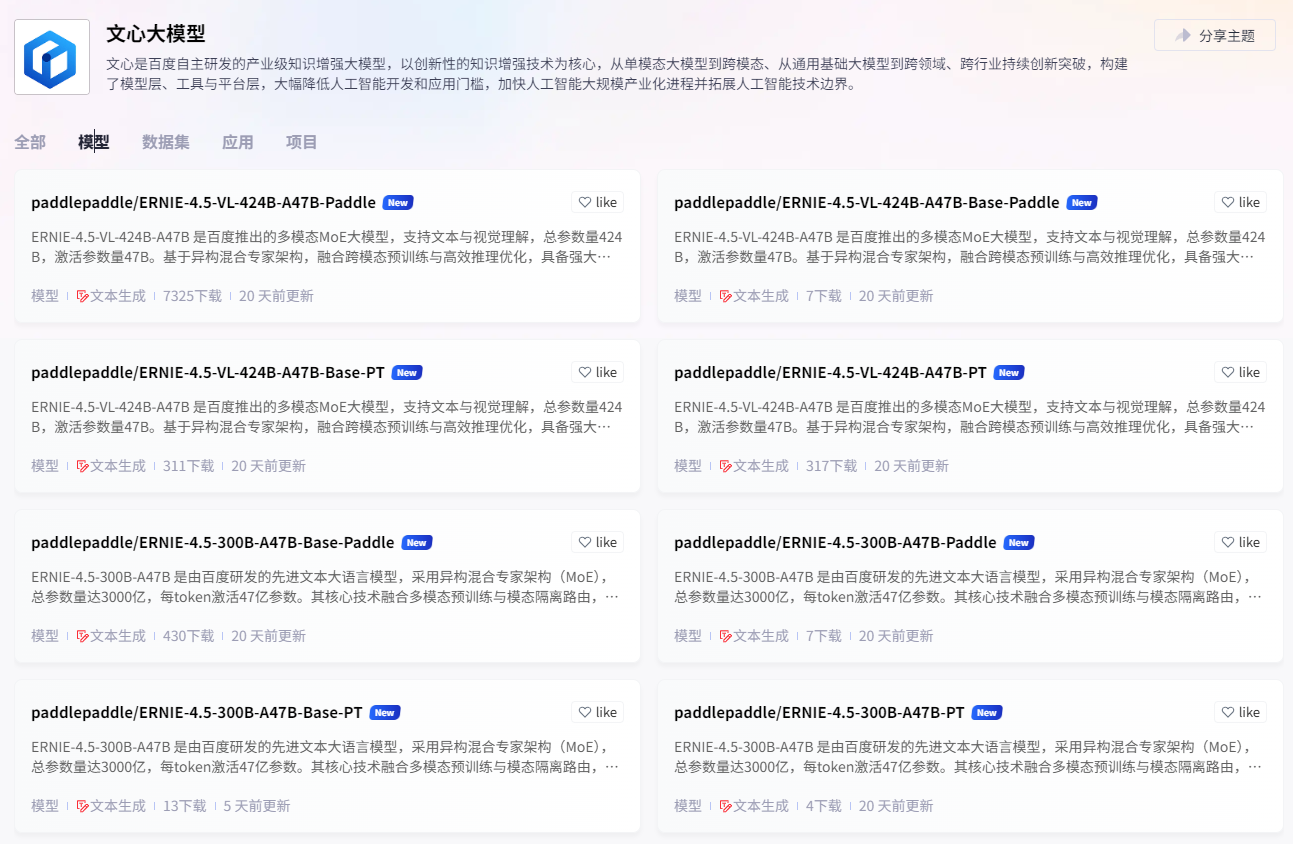
Task: Click New badge on ERNIE-4.5-VL-424B-A47B-Base-Paddle
Action: [1082, 203]
